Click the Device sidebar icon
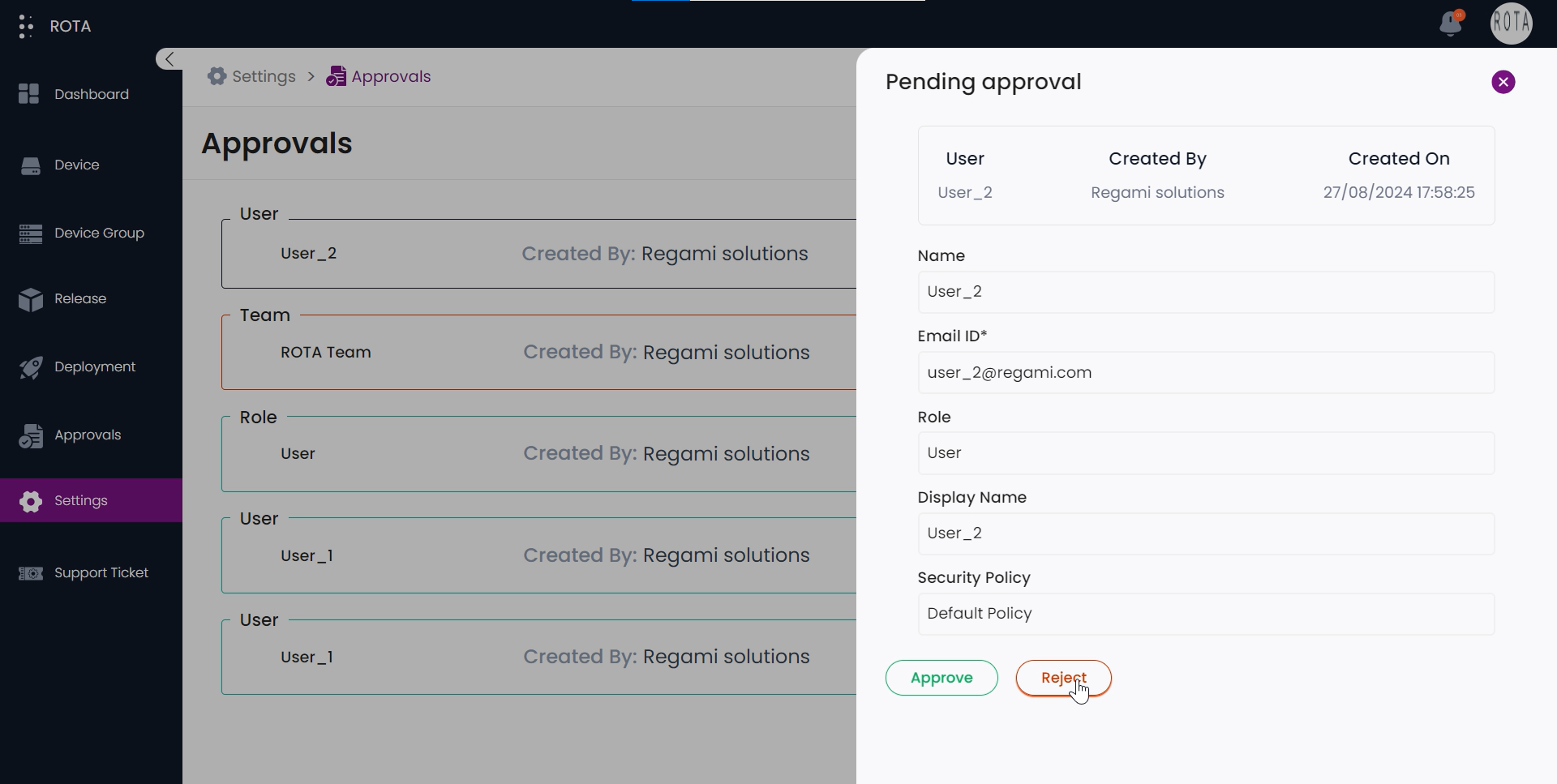Screen dimensions: 1557x784 [30, 165]
